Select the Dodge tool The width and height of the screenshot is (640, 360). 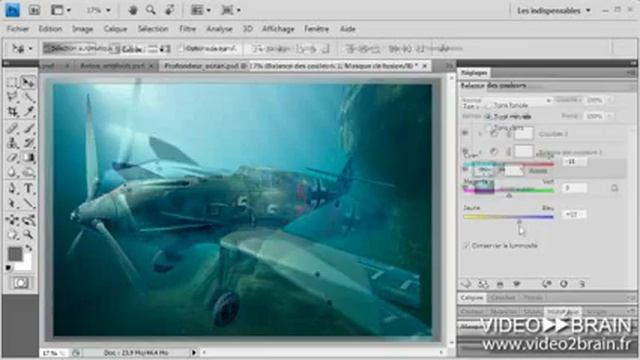tap(28, 173)
